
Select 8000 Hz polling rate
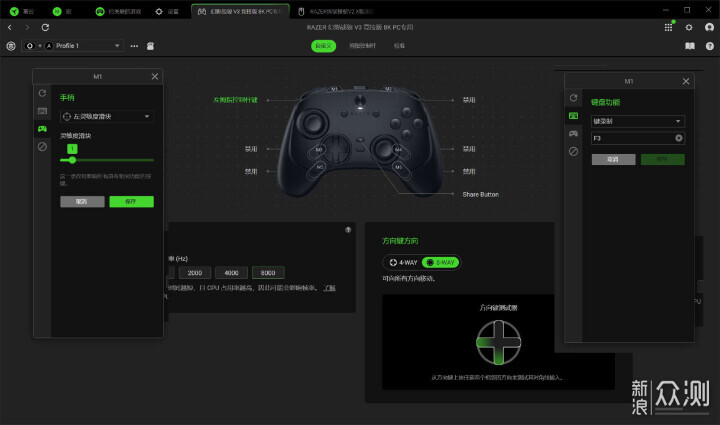268,273
